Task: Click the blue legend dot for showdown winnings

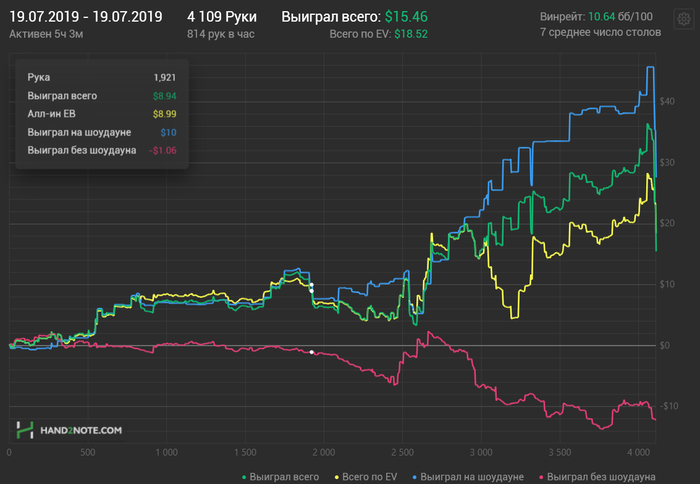Action: point(414,477)
